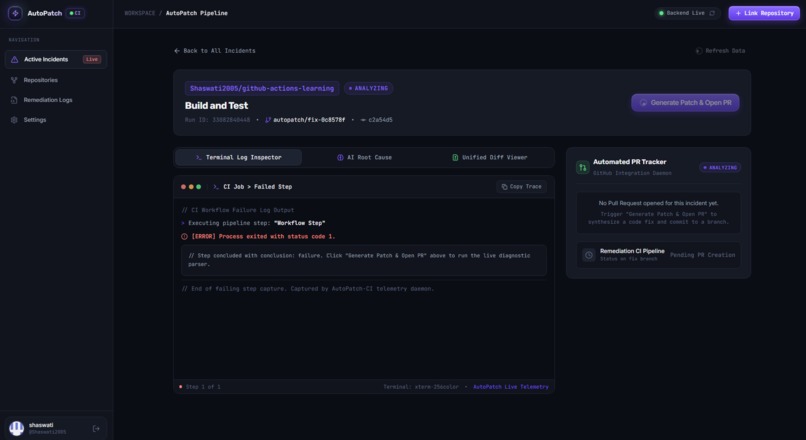Open Repositories in the sidebar
The width and height of the screenshot is (806, 440).
pyautogui.click(x=56, y=80)
